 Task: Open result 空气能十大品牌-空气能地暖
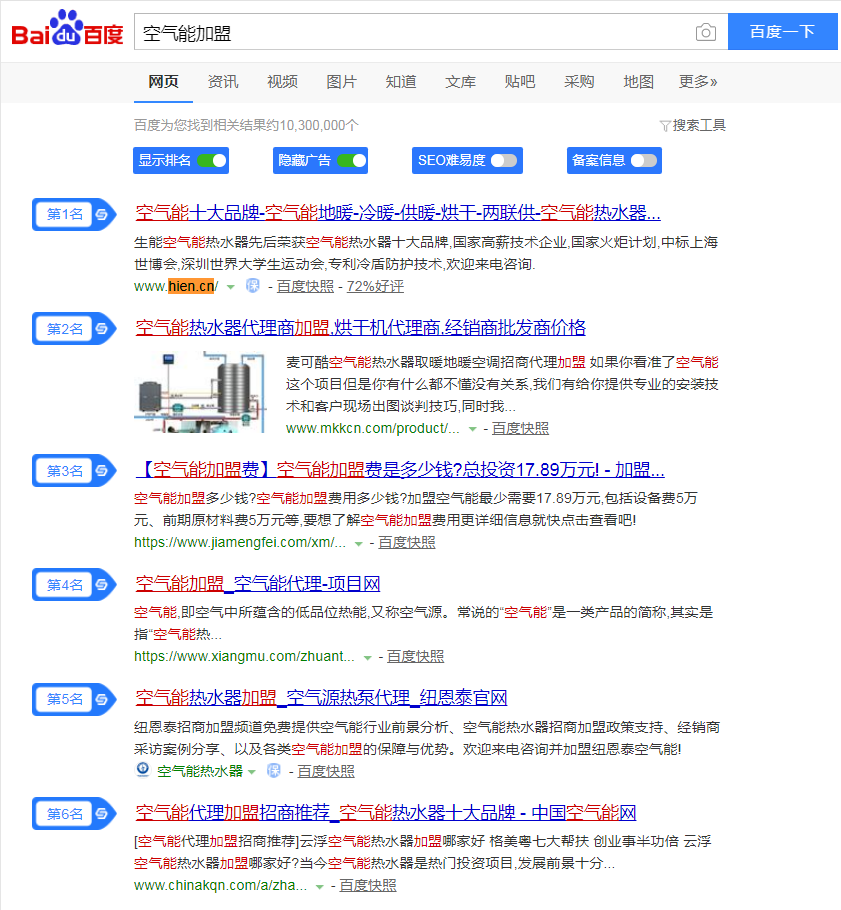tap(398, 212)
